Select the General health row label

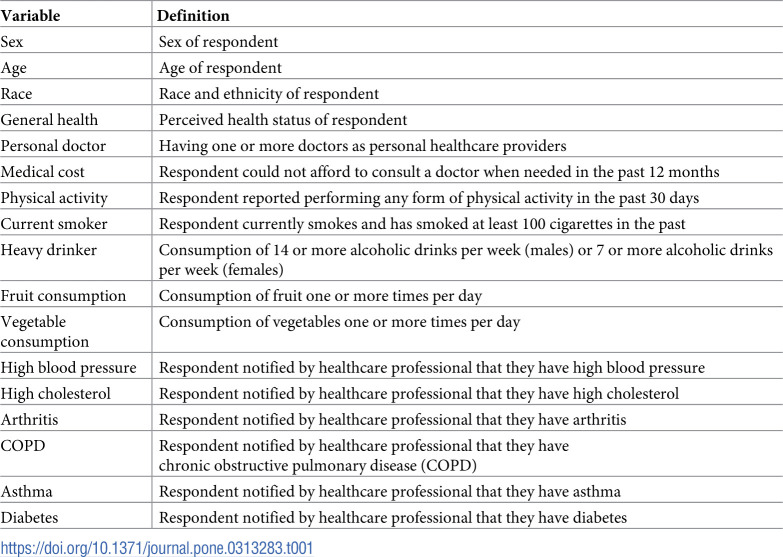[x=48, y=120]
